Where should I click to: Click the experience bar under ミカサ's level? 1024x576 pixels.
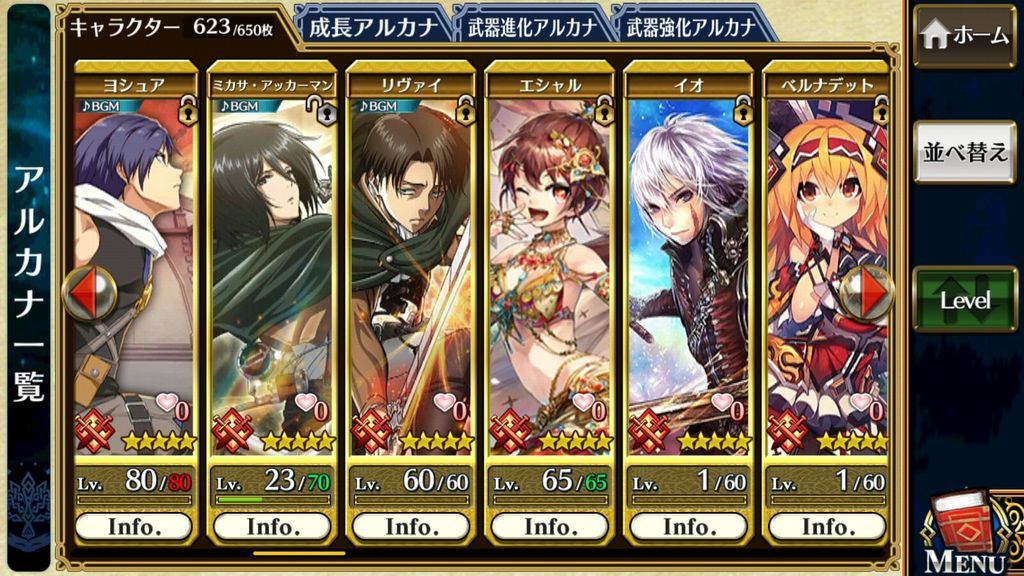pos(273,500)
